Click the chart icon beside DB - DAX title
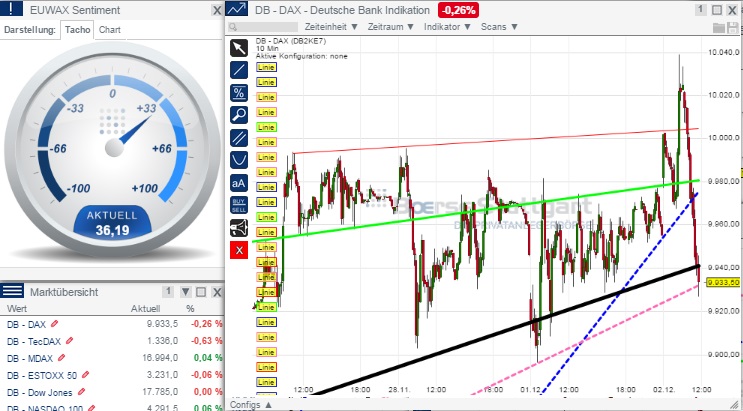The height and width of the screenshot is (411, 743). (x=236, y=9)
